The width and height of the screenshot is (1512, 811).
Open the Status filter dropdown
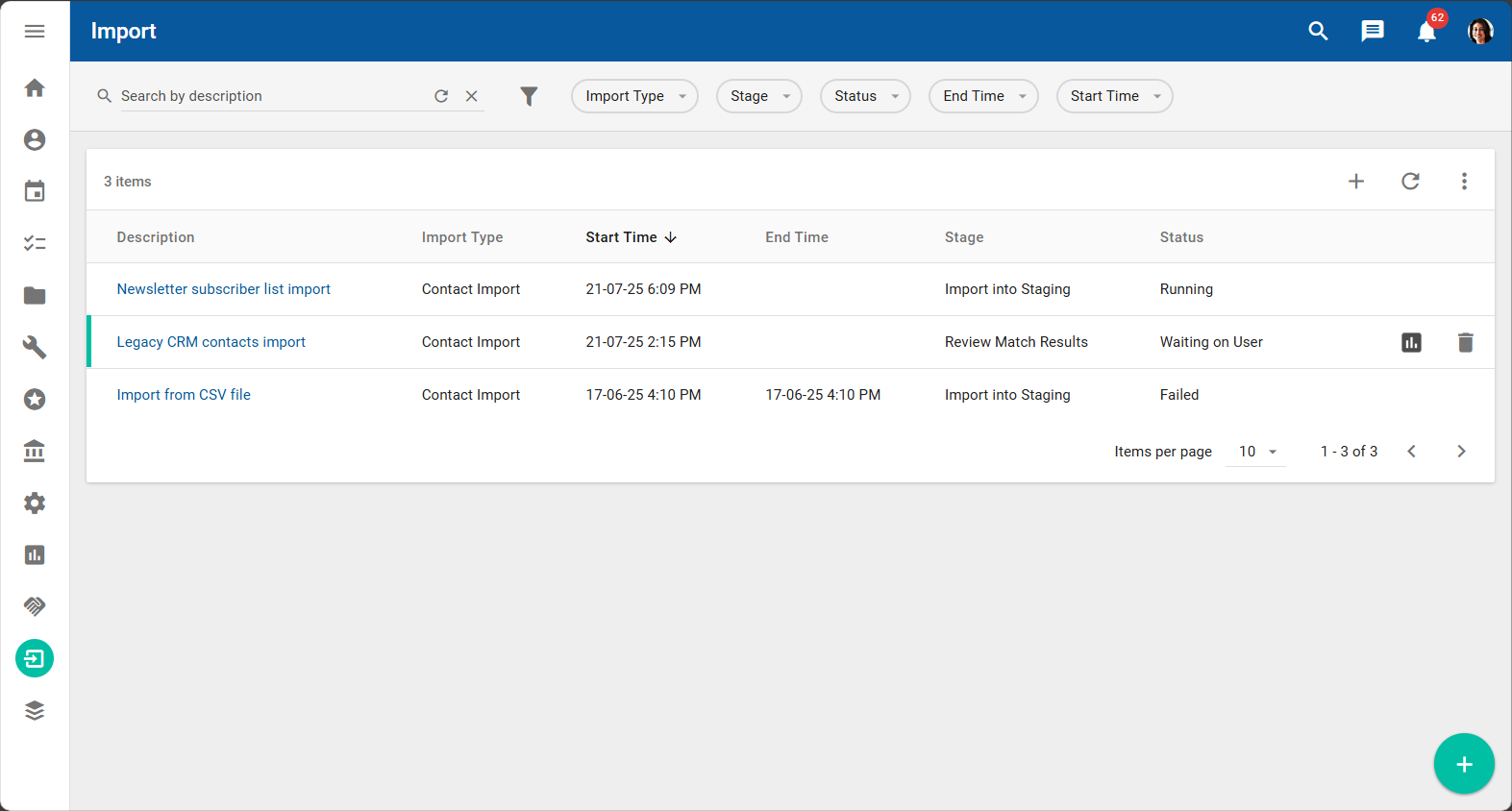click(x=864, y=96)
